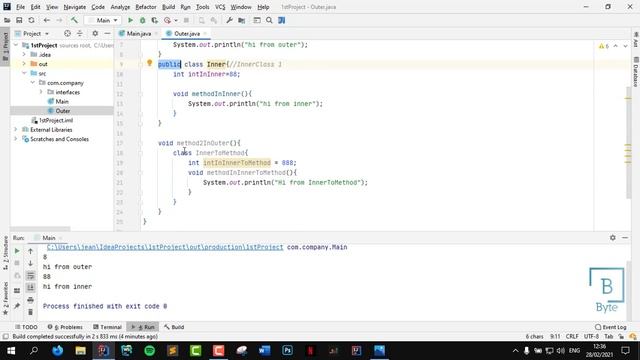Image resolution: width=640 pixels, height=360 pixels.
Task: Expand the .idea folder
Action: point(24,55)
